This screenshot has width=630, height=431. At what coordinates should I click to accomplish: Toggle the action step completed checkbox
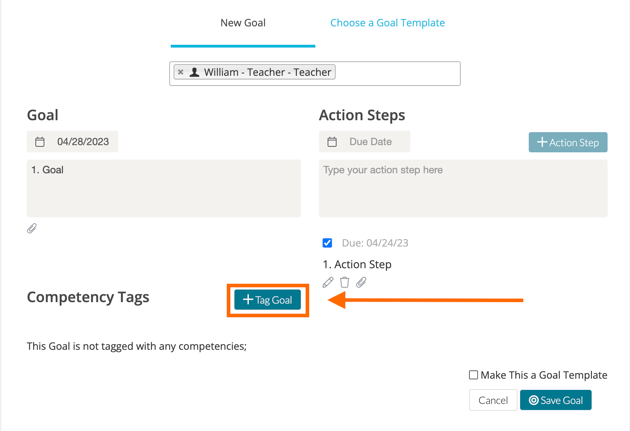coord(327,243)
